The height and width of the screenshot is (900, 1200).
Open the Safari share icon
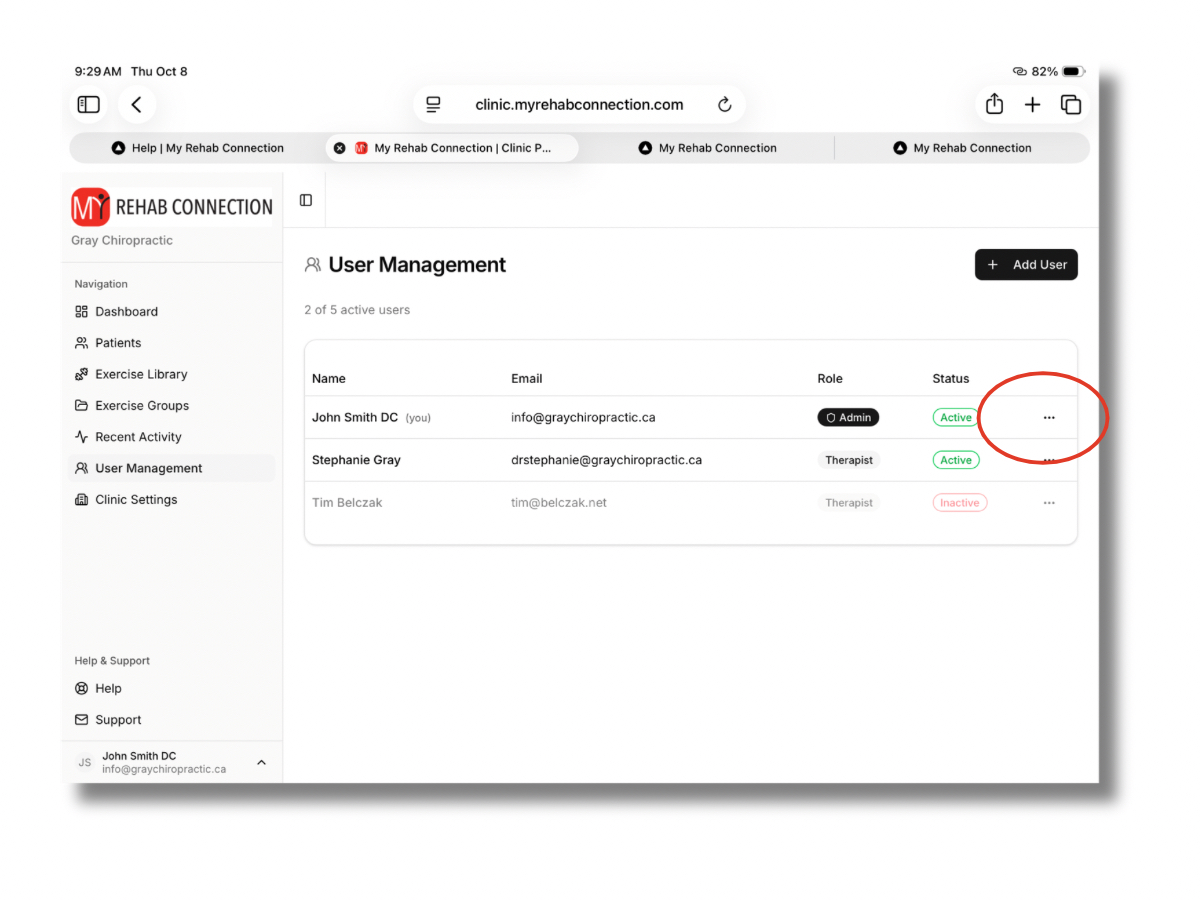point(994,103)
